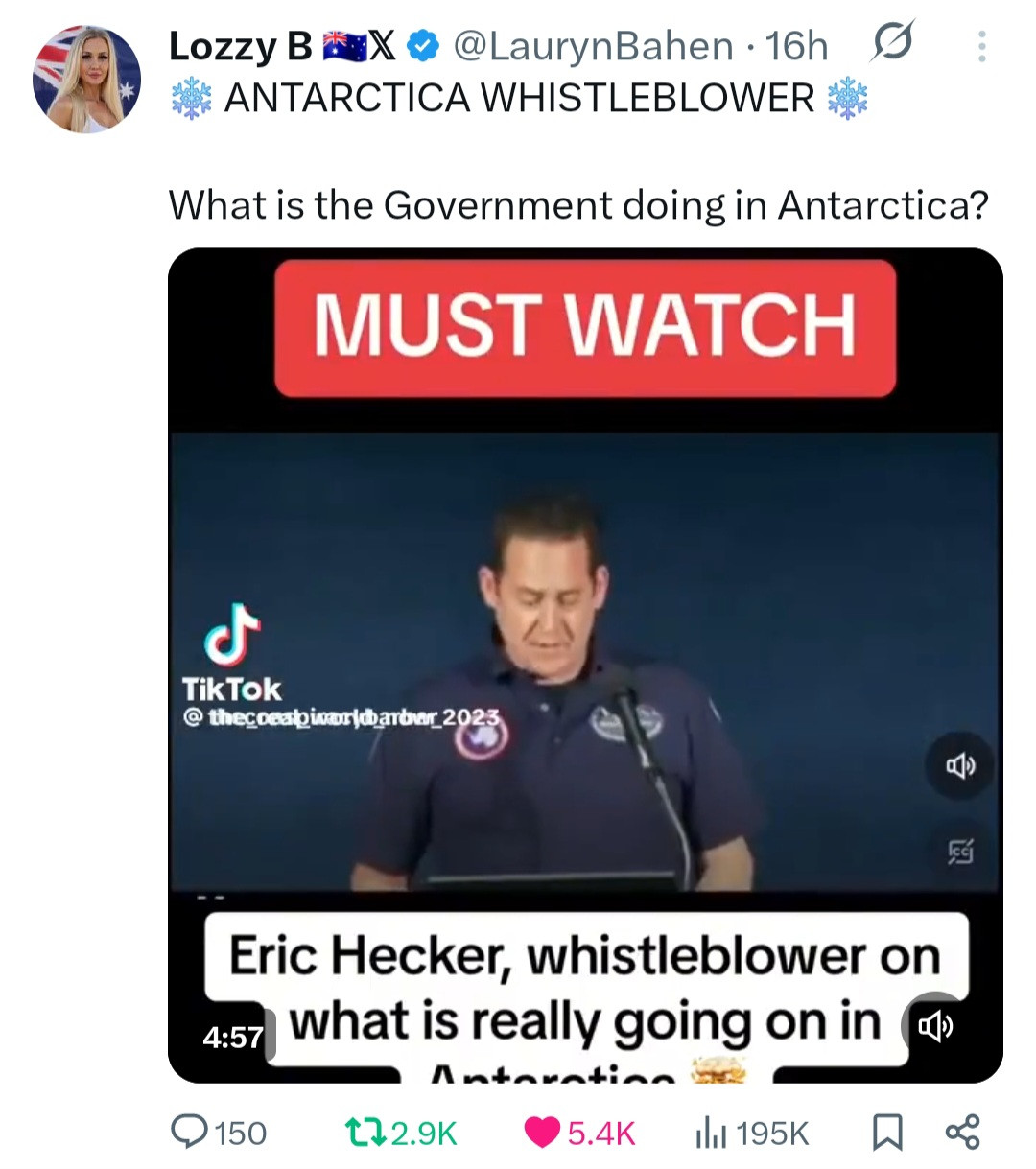Open the Lozzy B display name

(241, 46)
